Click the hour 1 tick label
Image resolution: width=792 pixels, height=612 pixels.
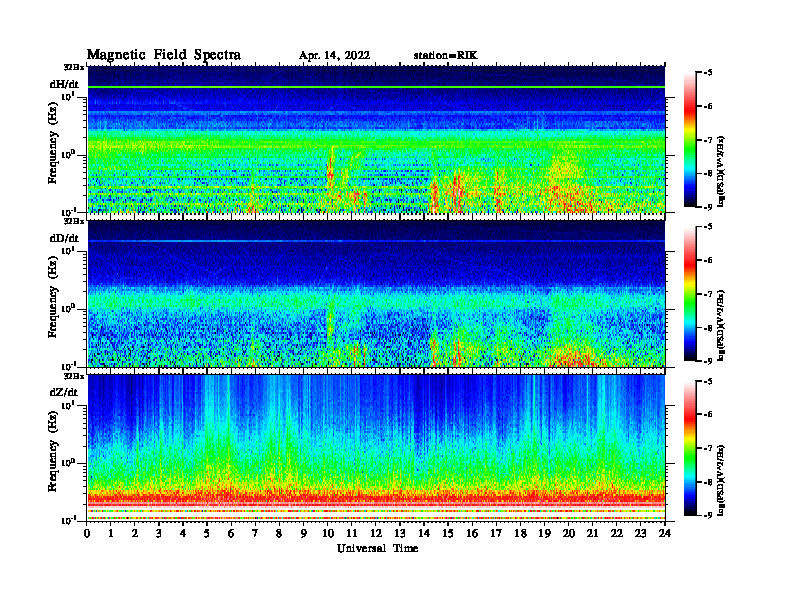coord(111,533)
